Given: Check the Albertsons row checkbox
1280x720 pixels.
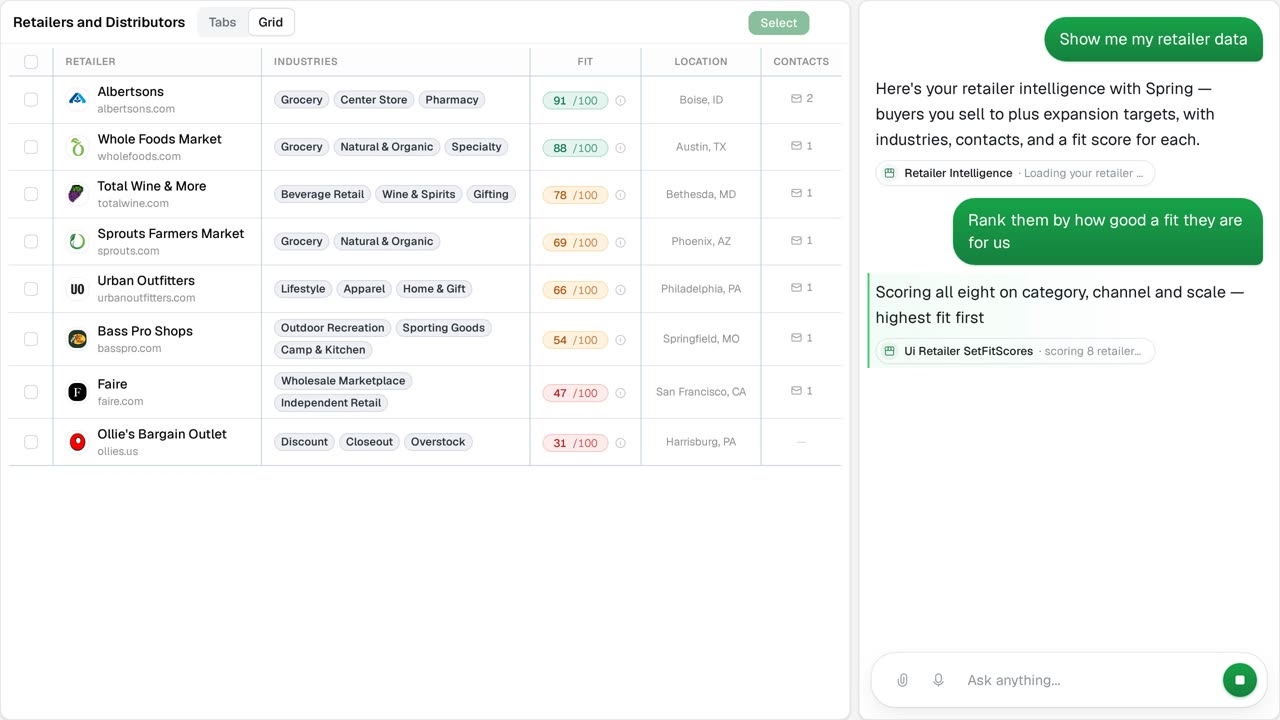Looking at the screenshot, I should [x=31, y=100].
